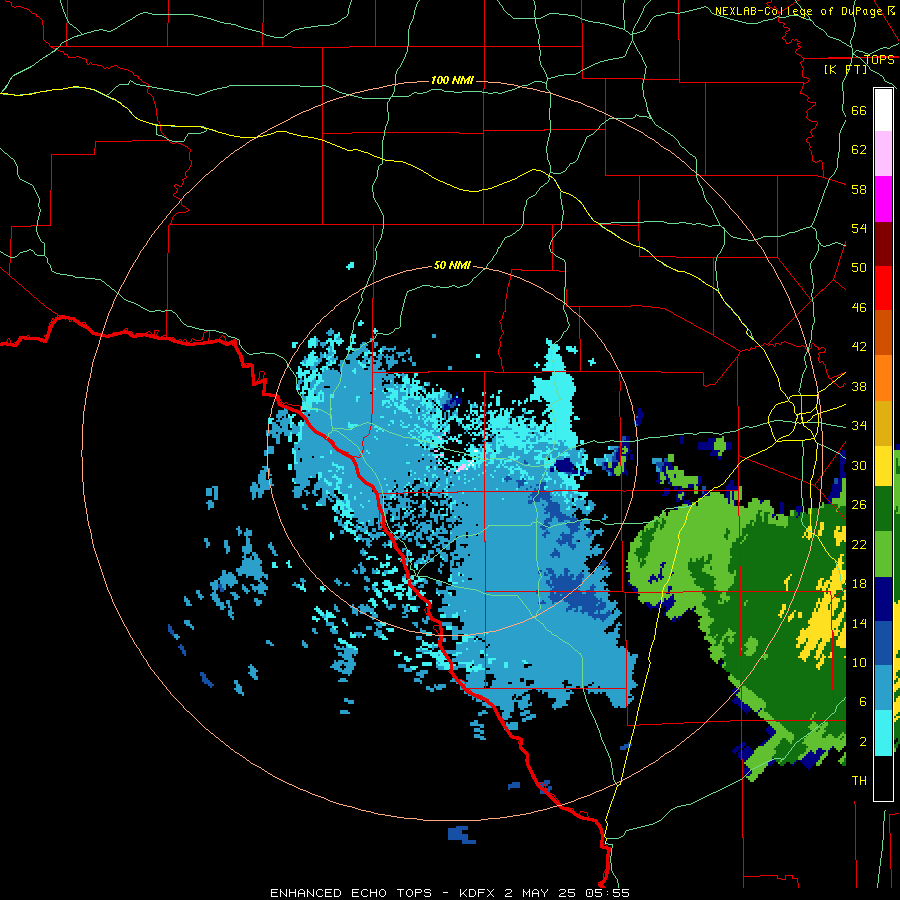Click legend value 26
900x900 pixels.
click(859, 505)
